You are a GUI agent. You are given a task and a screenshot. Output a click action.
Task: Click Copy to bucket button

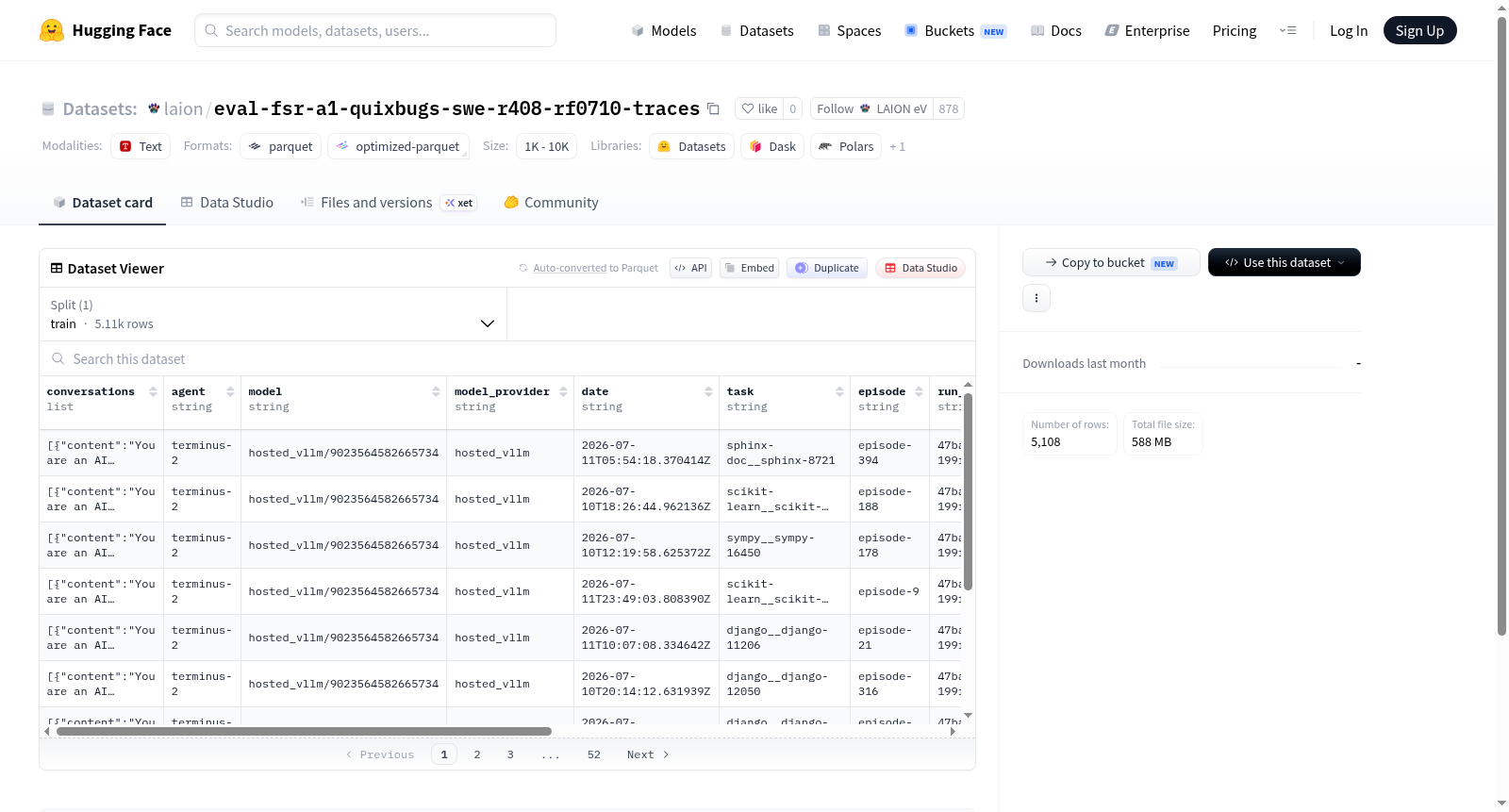pyautogui.click(x=1111, y=262)
